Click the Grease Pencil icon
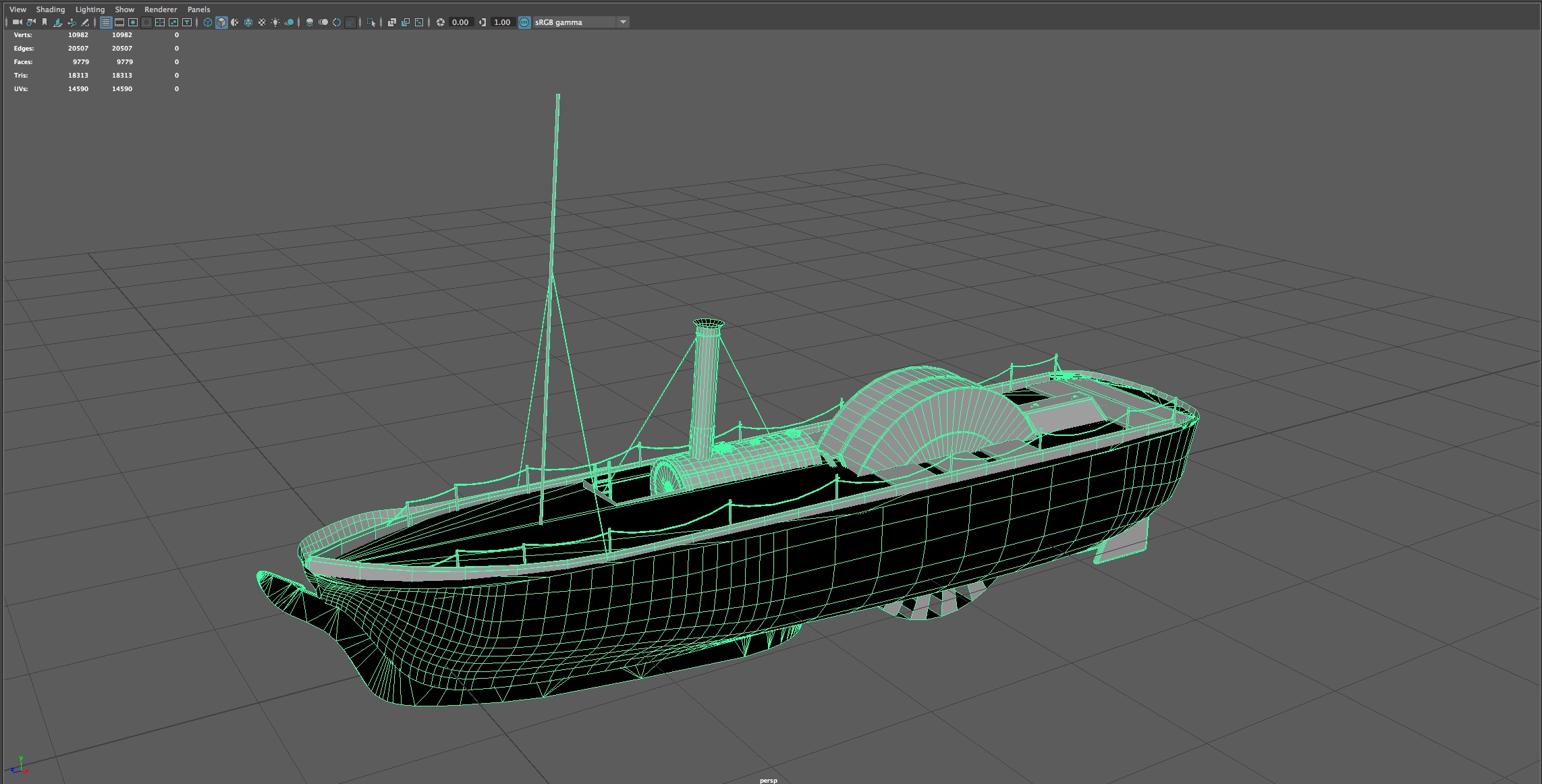This screenshot has height=784, width=1542. 85,22
